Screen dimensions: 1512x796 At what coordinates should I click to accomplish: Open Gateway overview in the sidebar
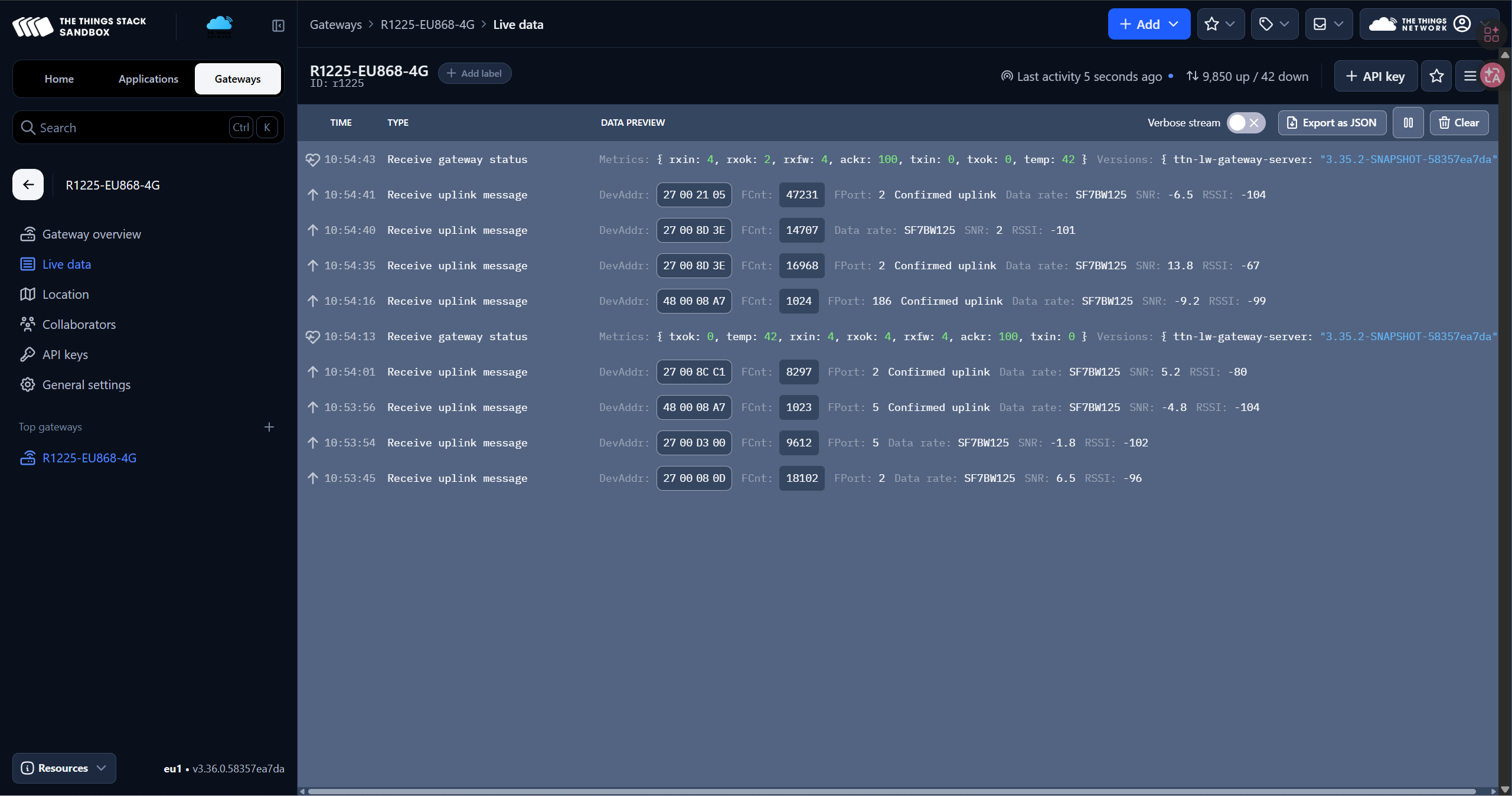click(92, 234)
